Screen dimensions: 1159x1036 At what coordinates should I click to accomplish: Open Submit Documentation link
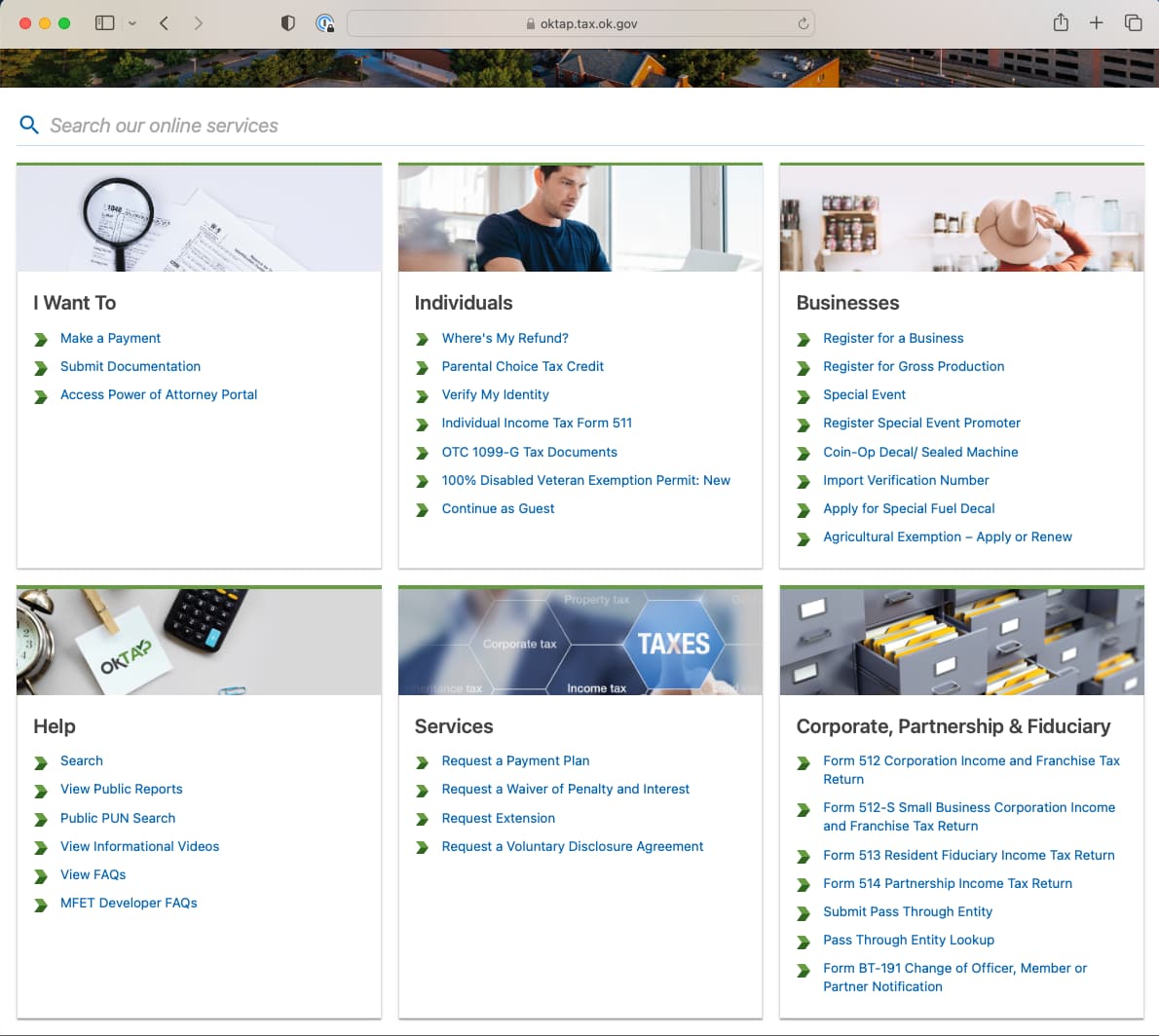pyautogui.click(x=131, y=366)
